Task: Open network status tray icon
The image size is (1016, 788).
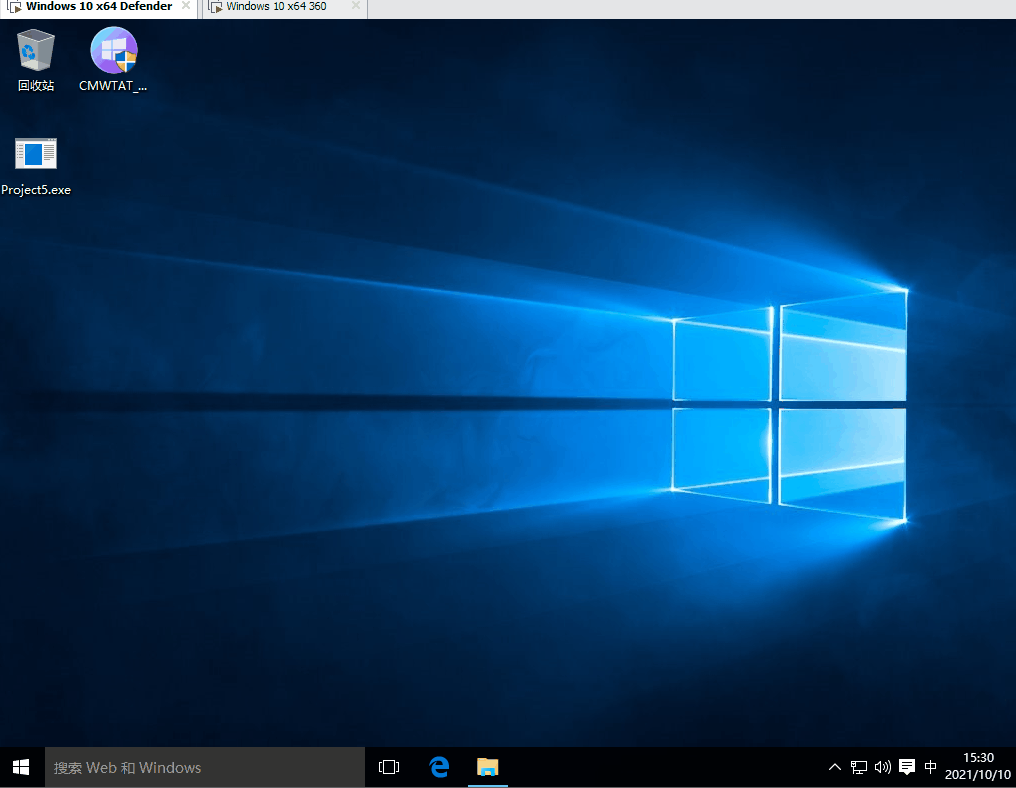Action: pyautogui.click(x=859, y=767)
